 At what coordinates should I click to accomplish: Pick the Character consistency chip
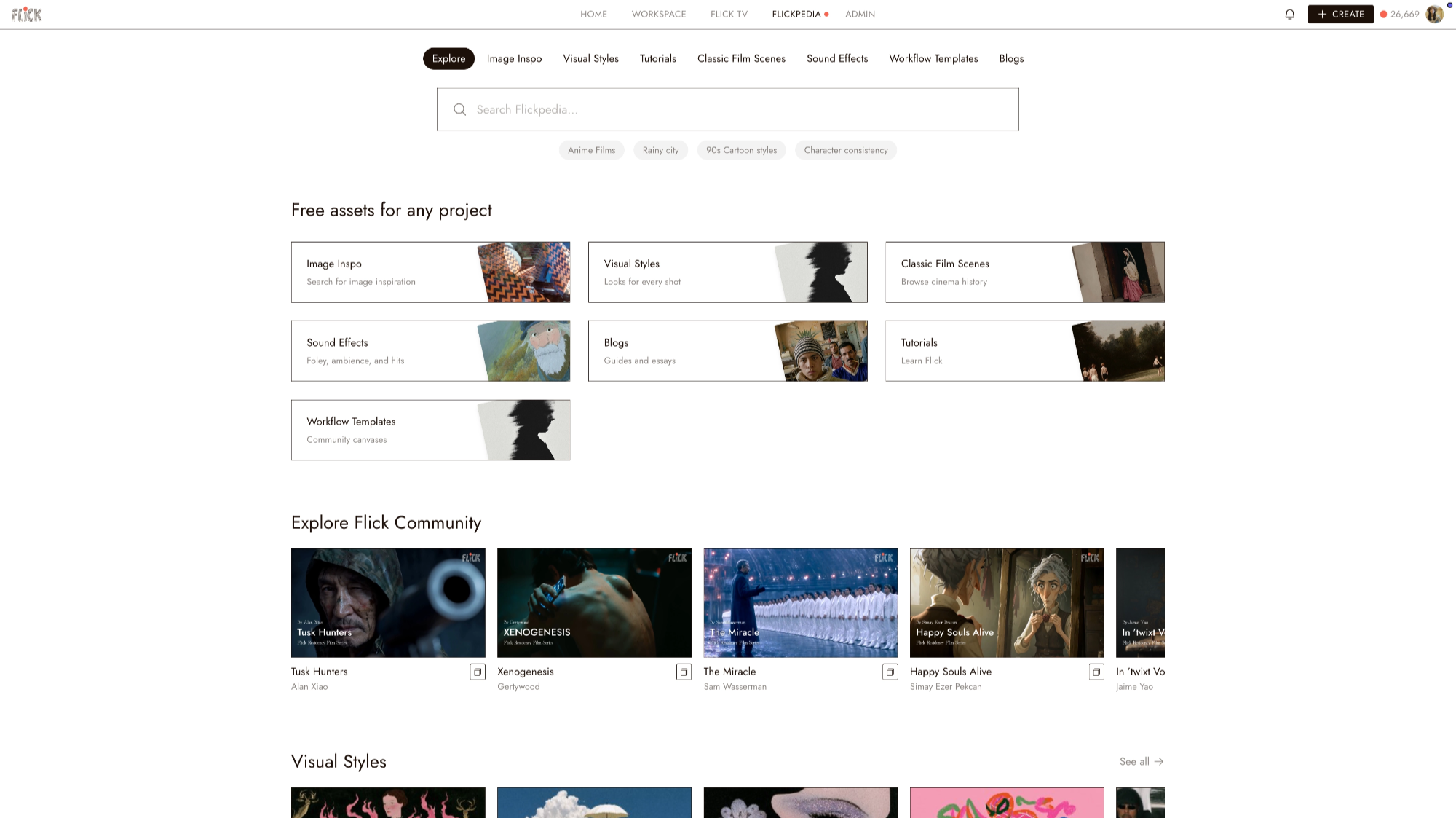pos(846,150)
